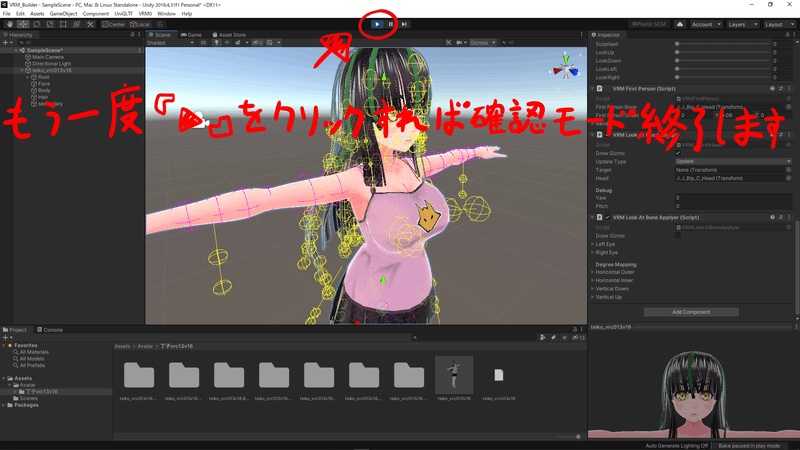Viewport: 800px width, 450px height.
Task: Select the combined Transform tool
Action: pos(77,24)
